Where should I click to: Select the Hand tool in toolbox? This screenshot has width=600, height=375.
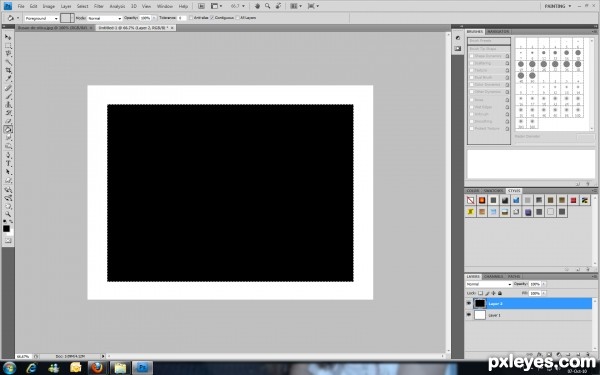tap(8, 207)
